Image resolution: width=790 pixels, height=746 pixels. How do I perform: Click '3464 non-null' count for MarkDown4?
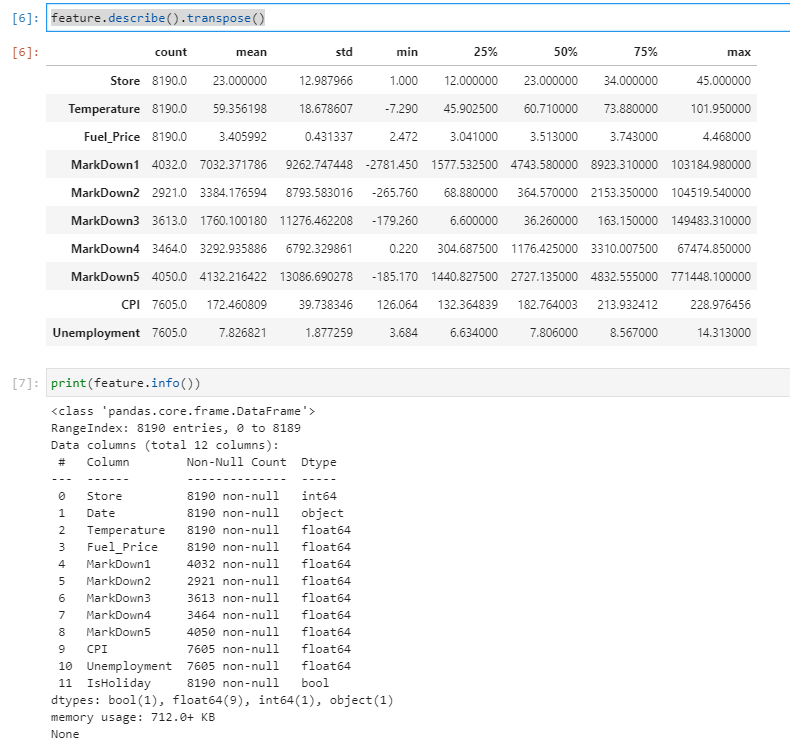point(233,615)
